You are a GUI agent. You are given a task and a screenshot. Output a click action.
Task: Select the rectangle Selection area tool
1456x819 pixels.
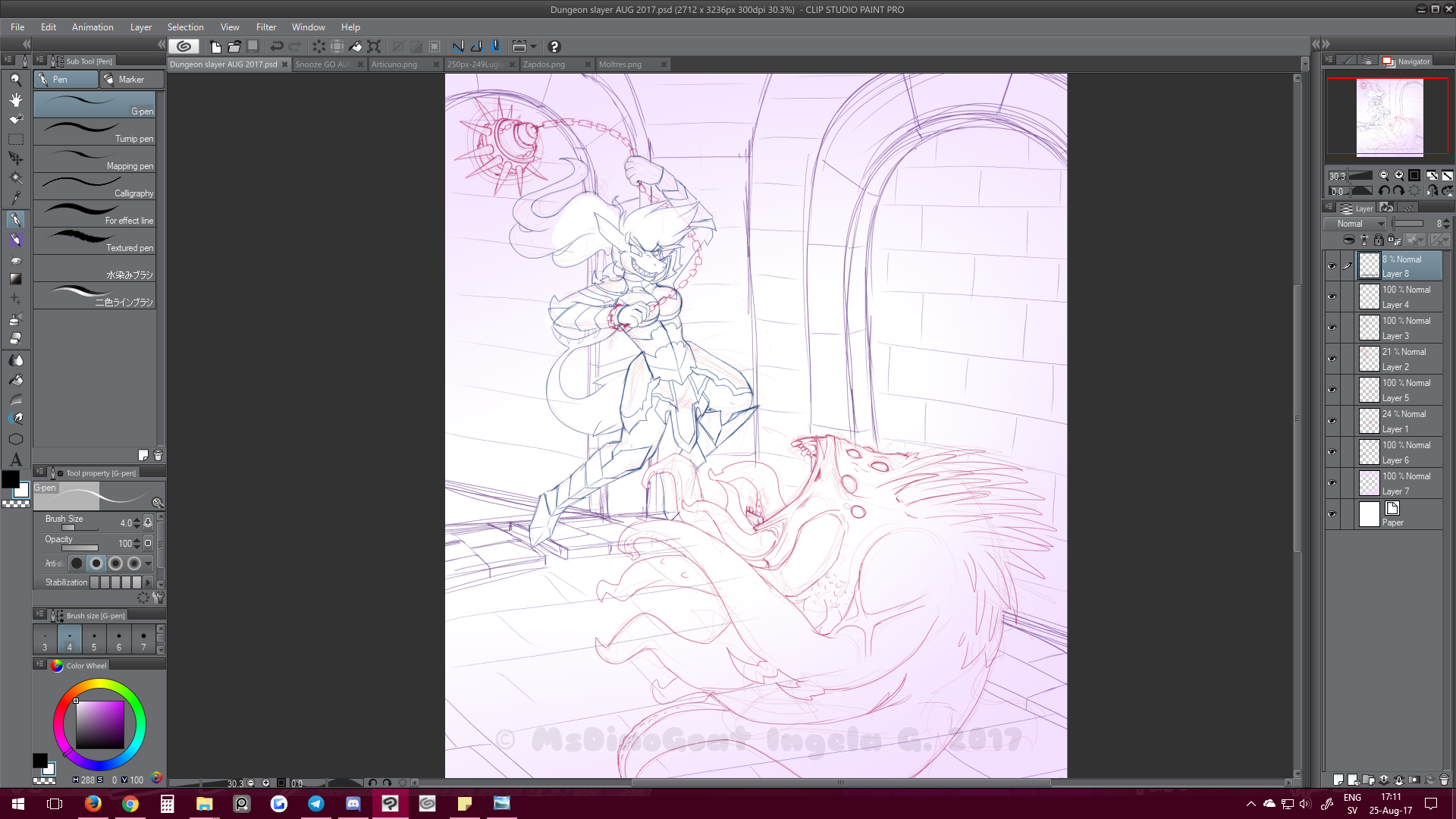tap(15, 139)
